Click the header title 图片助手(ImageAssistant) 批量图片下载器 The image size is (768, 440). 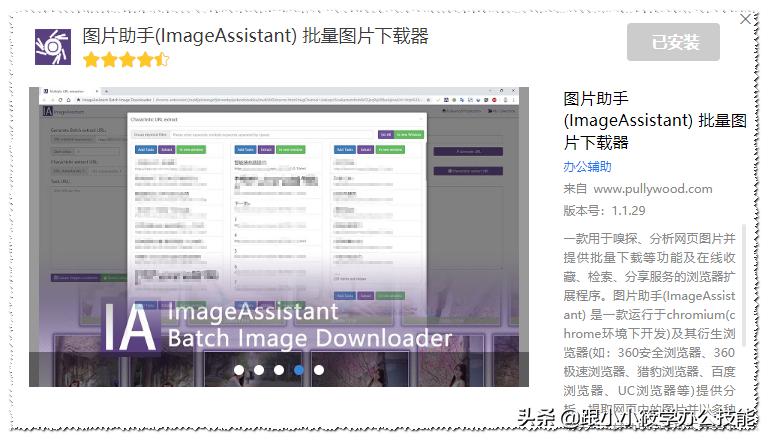point(255,36)
